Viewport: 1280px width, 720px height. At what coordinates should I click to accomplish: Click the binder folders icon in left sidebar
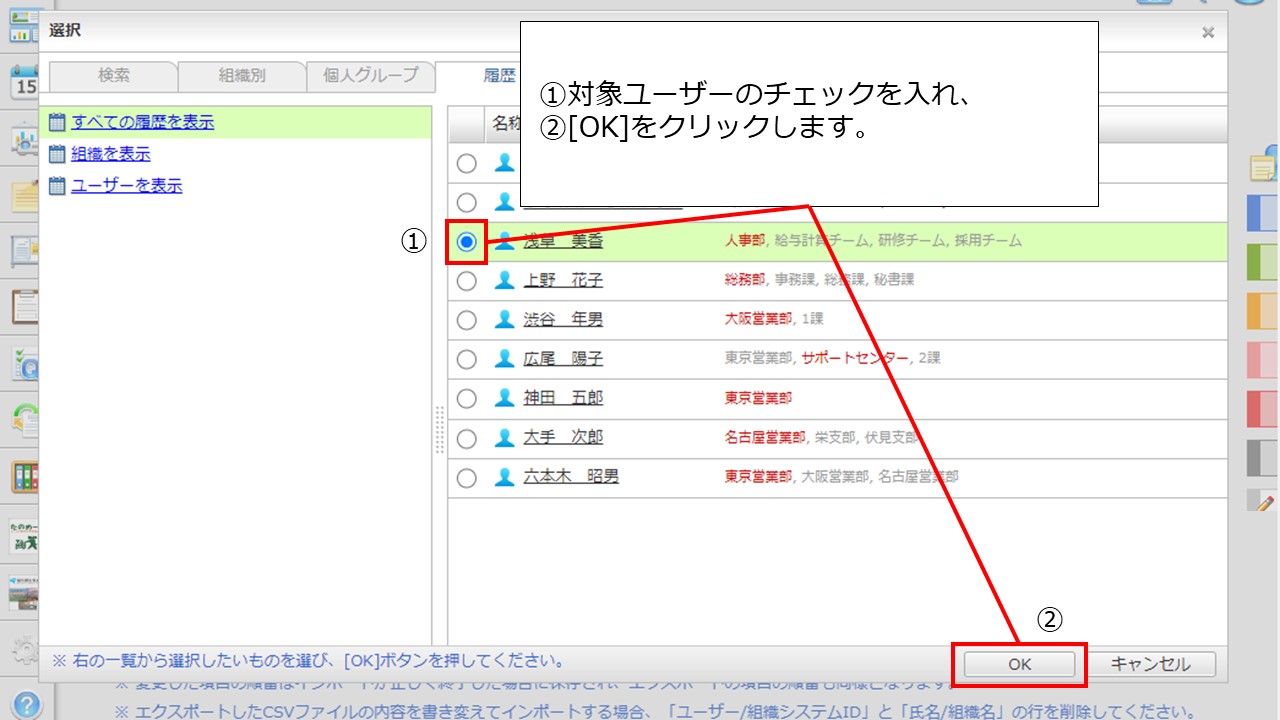tap(24, 476)
